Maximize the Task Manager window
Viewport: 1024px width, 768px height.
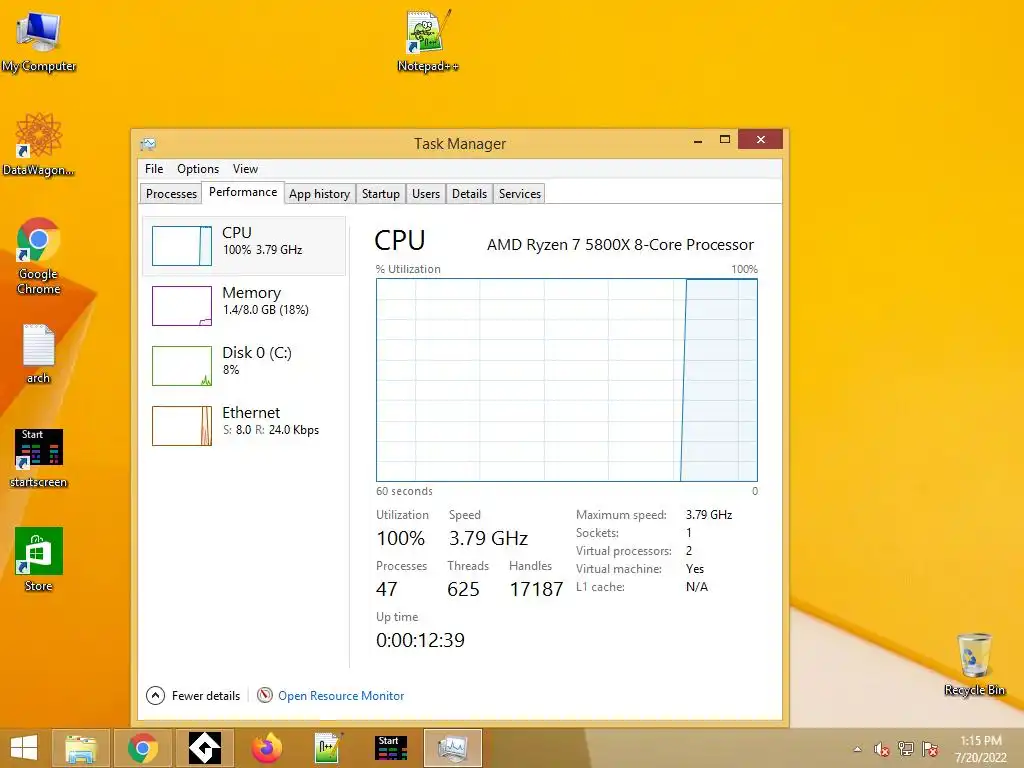click(x=725, y=139)
